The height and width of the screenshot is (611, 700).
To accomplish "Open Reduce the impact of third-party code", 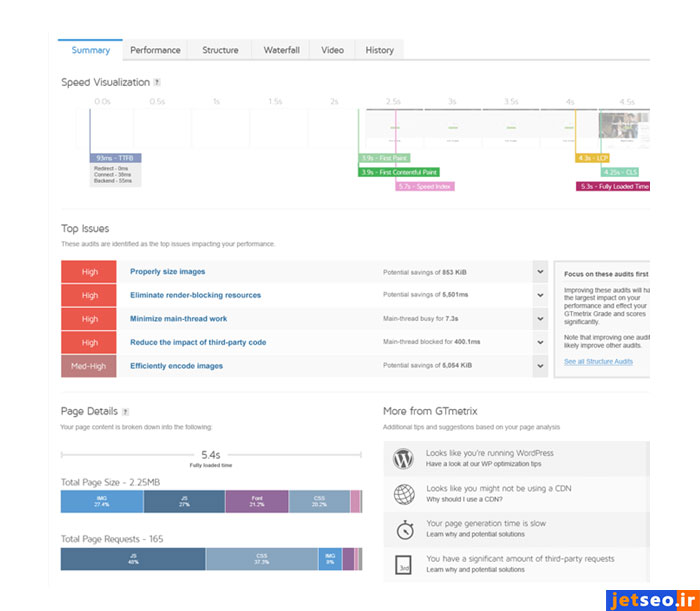I will [198, 342].
